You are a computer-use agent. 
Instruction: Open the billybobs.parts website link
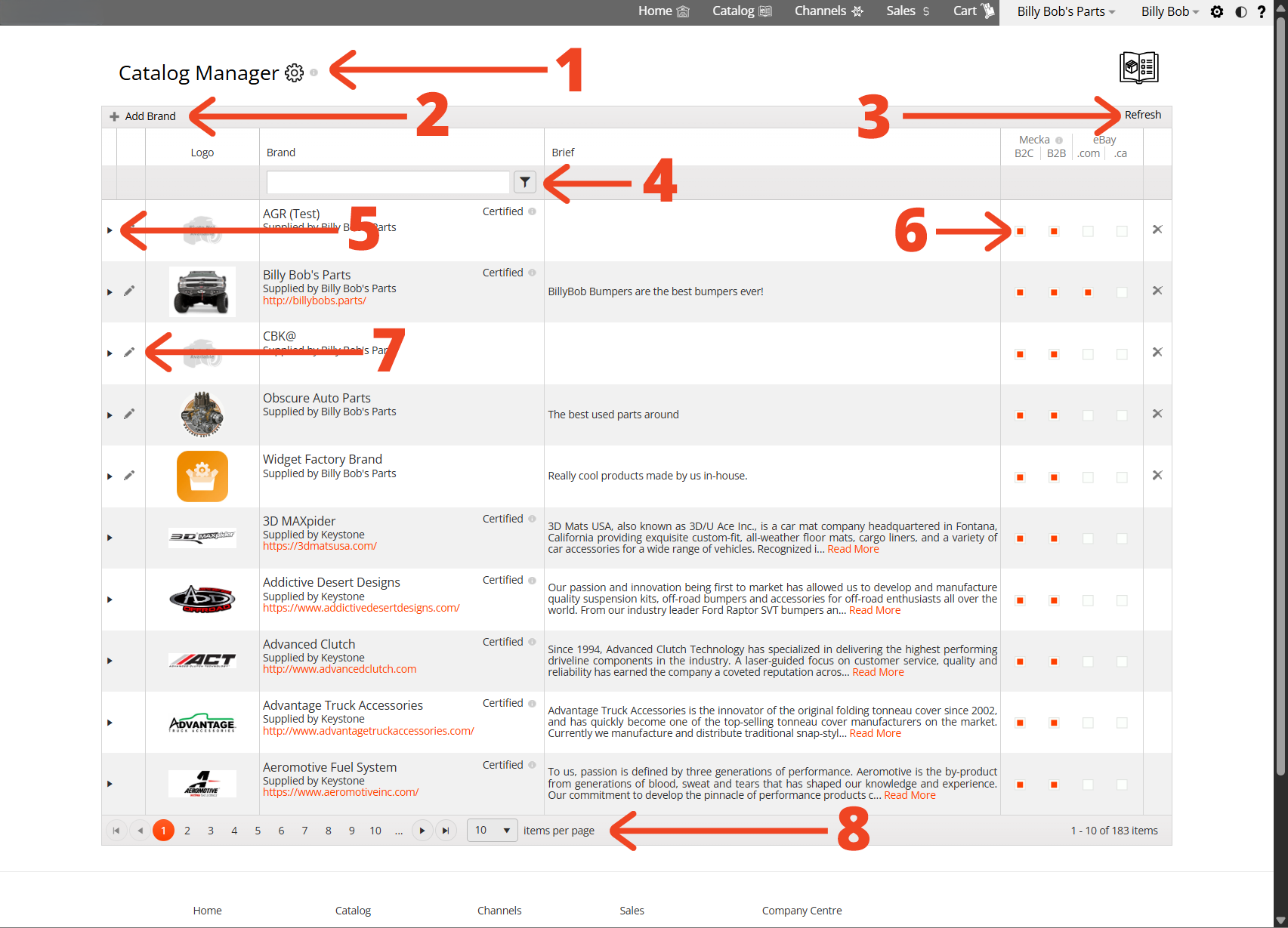tap(314, 301)
